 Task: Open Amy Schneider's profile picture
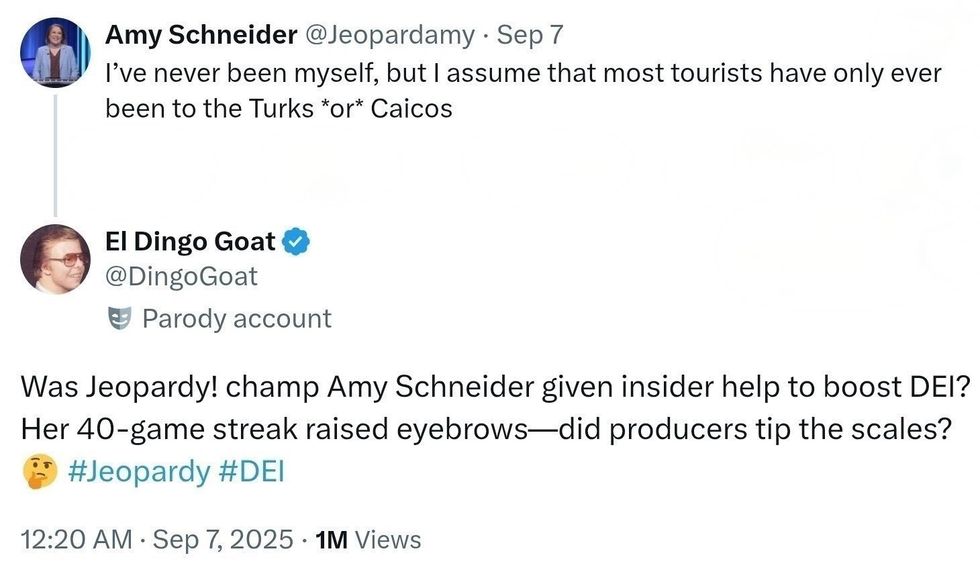point(54,52)
